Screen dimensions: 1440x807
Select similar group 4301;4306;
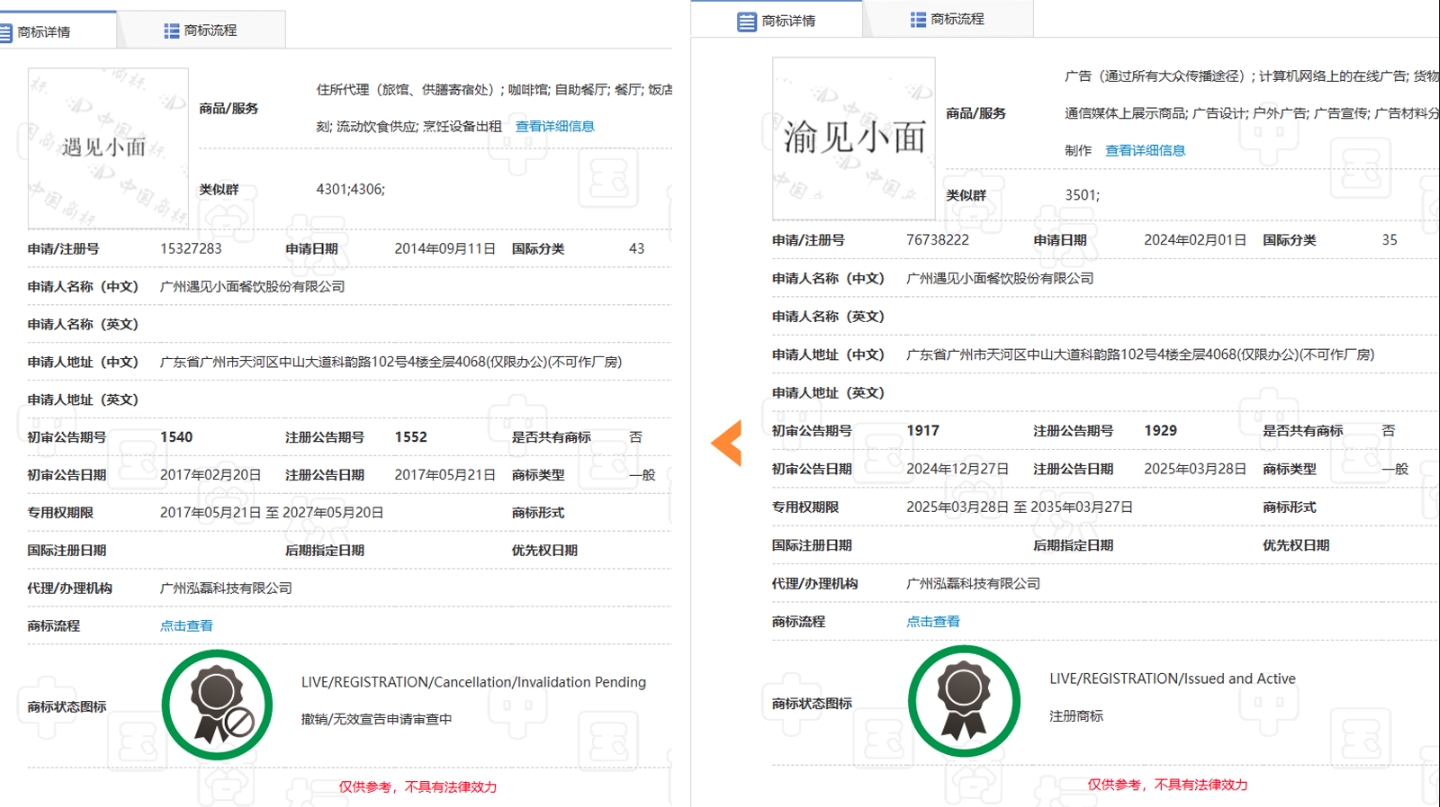tap(350, 189)
